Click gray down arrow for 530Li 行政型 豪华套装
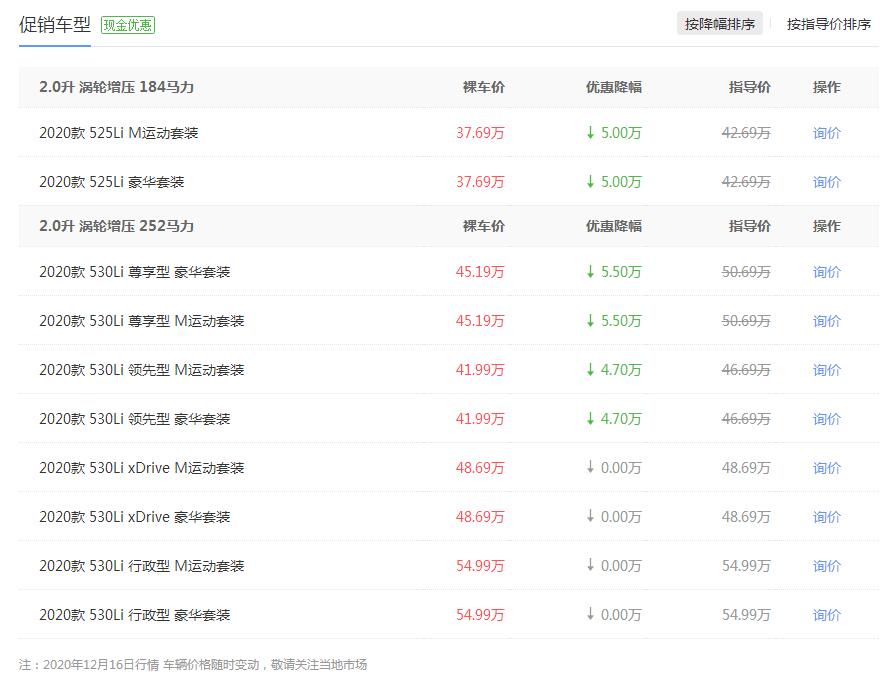Viewport: 888px width, 680px height. (x=590, y=614)
